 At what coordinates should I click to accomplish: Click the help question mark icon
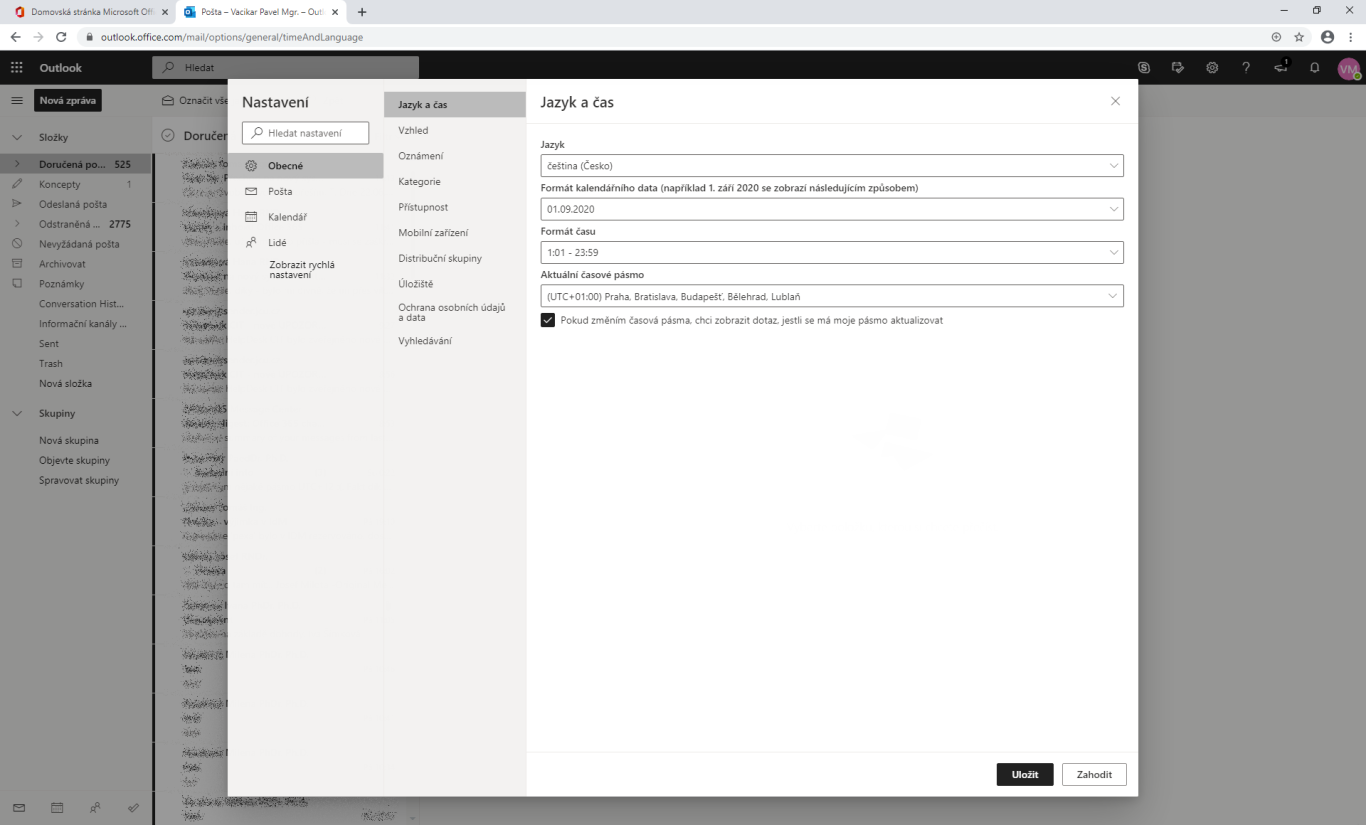(x=1246, y=68)
